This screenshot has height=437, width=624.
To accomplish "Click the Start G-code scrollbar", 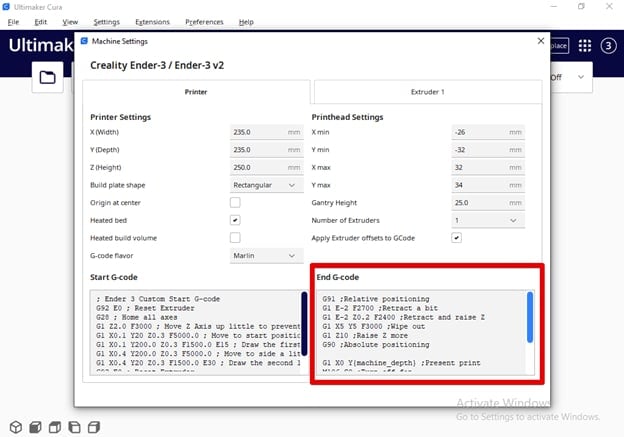I will point(304,324).
